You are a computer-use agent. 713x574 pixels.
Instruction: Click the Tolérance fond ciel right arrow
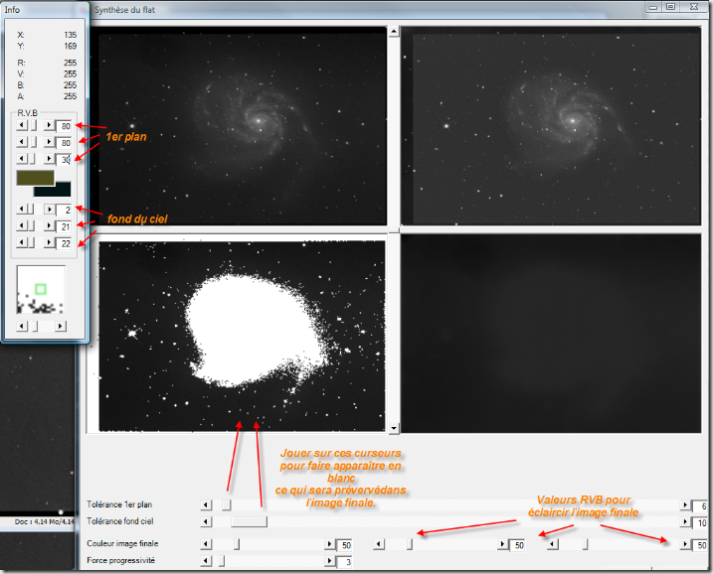684,522
